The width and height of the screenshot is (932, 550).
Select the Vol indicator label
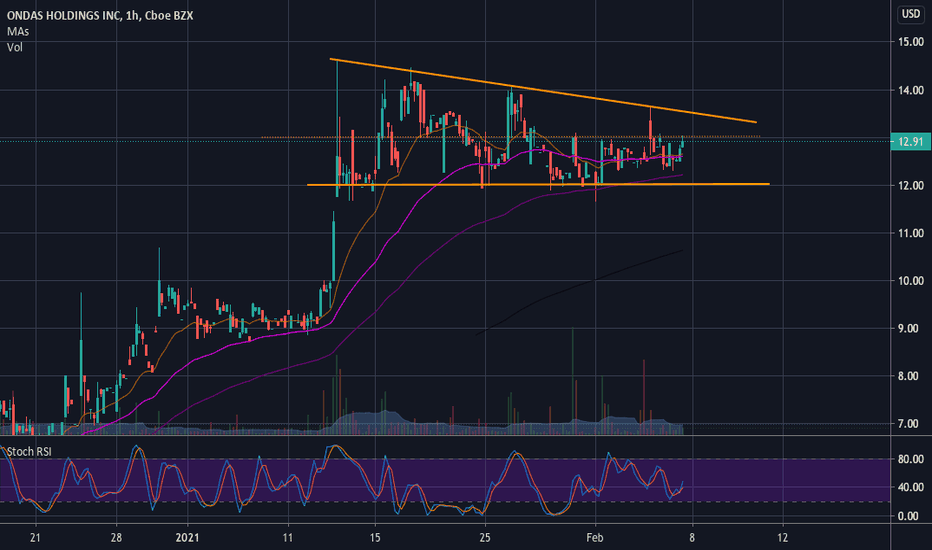pos(15,48)
